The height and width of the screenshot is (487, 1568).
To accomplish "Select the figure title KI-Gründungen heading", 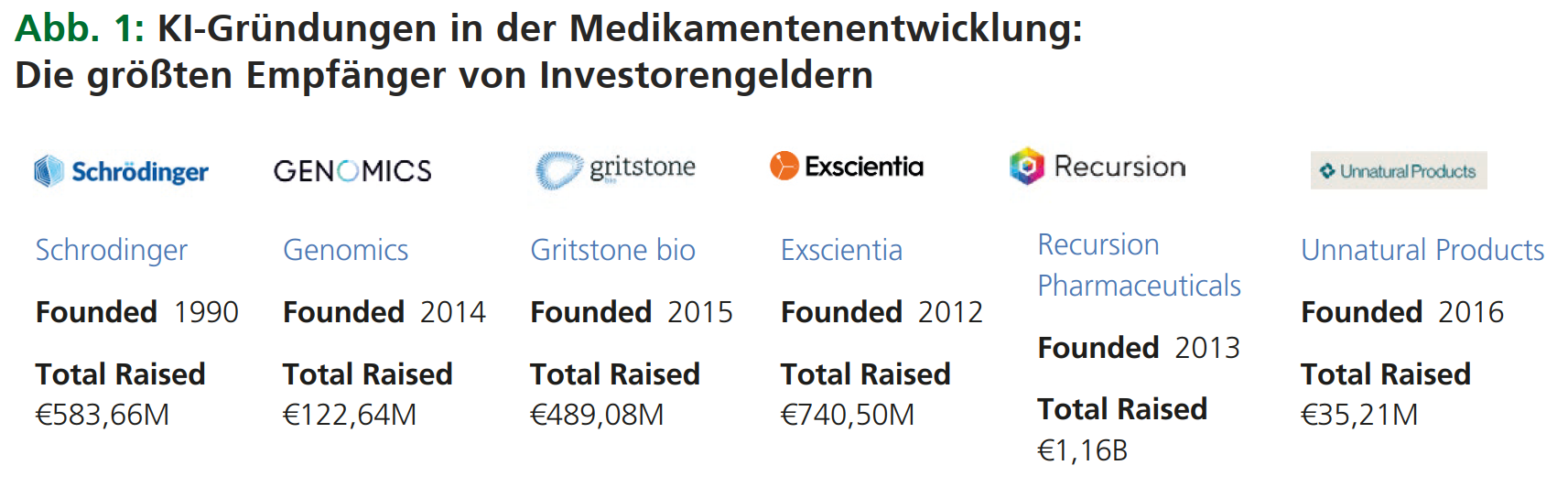I will tap(549, 51).
